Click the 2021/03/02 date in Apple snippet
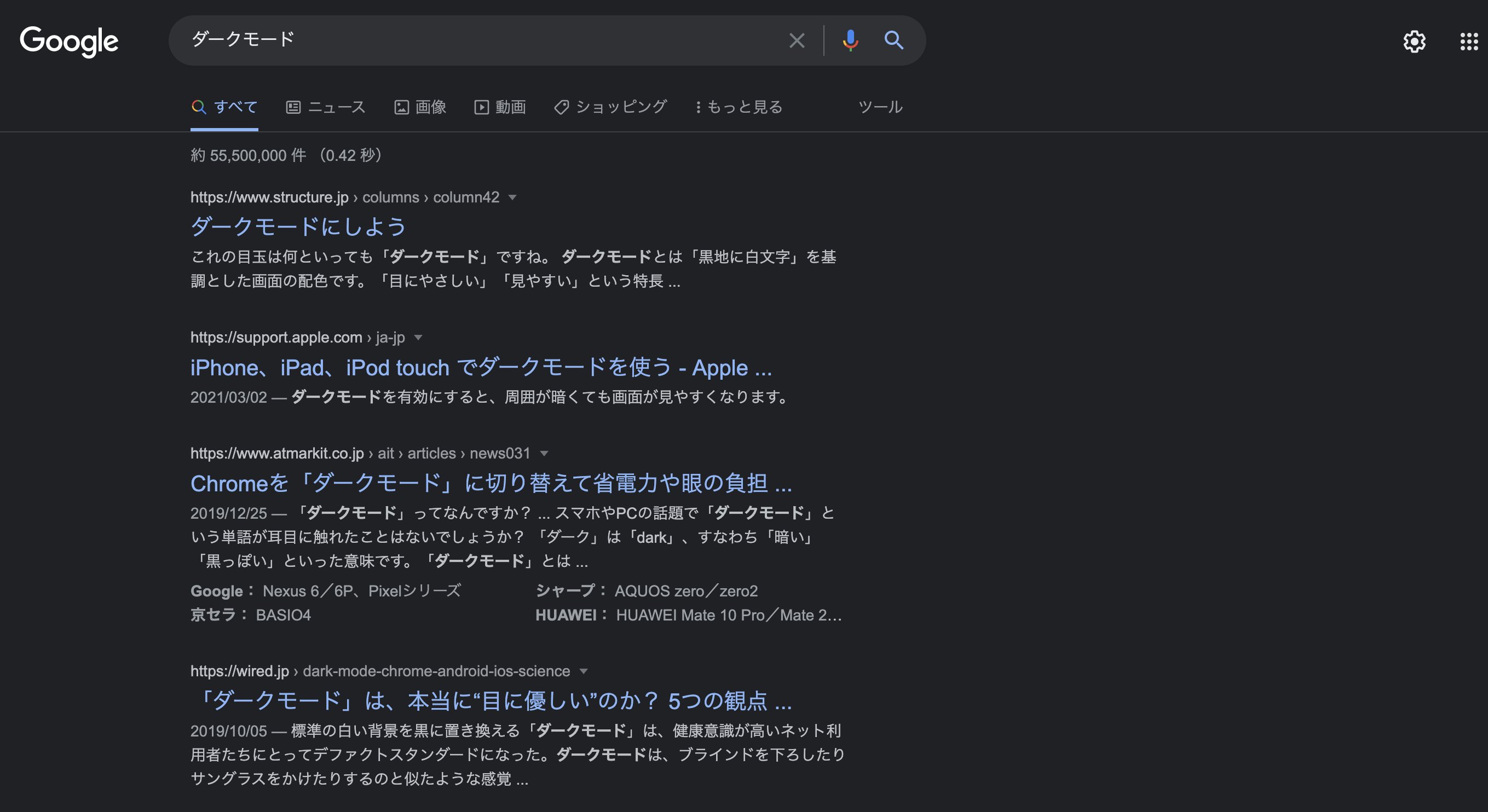The image size is (1488, 812). coord(229,397)
